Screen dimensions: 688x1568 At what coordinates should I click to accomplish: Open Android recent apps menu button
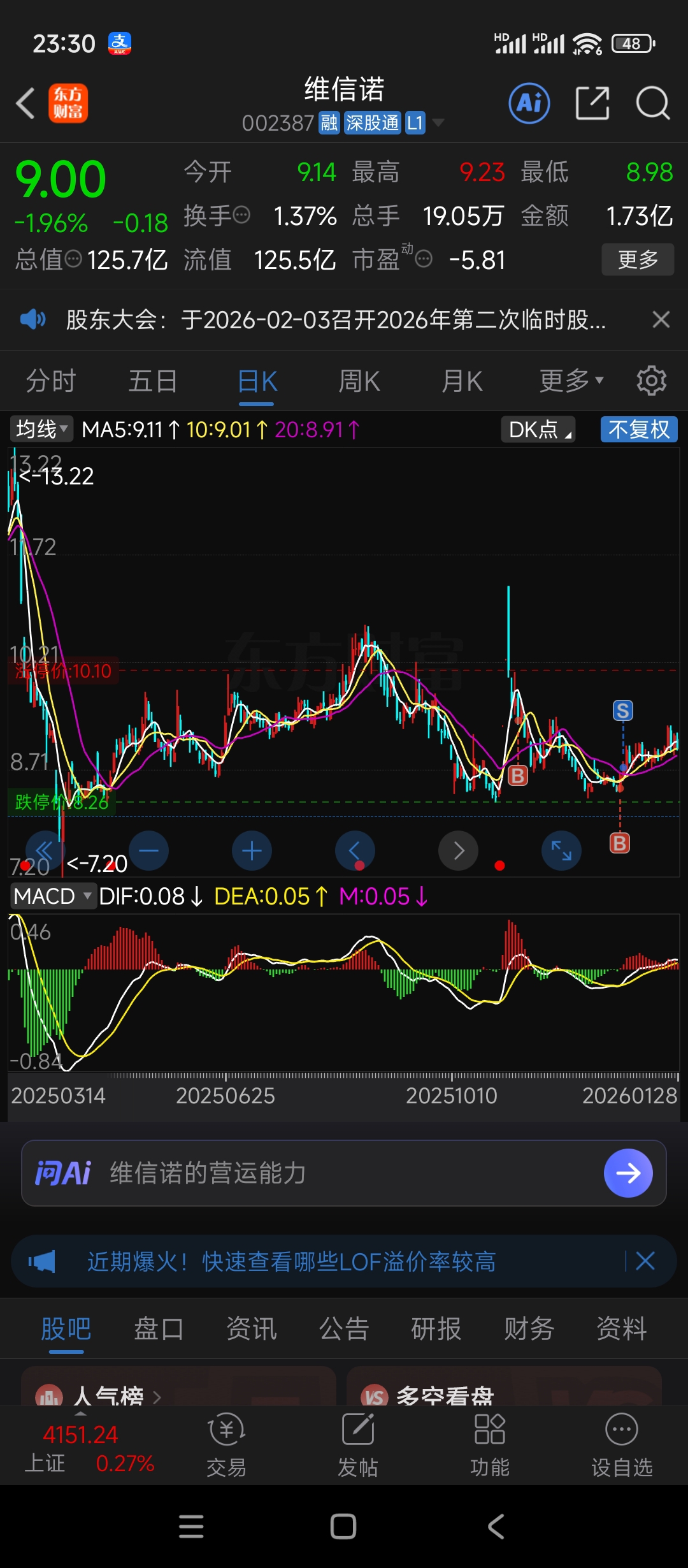[x=191, y=1527]
